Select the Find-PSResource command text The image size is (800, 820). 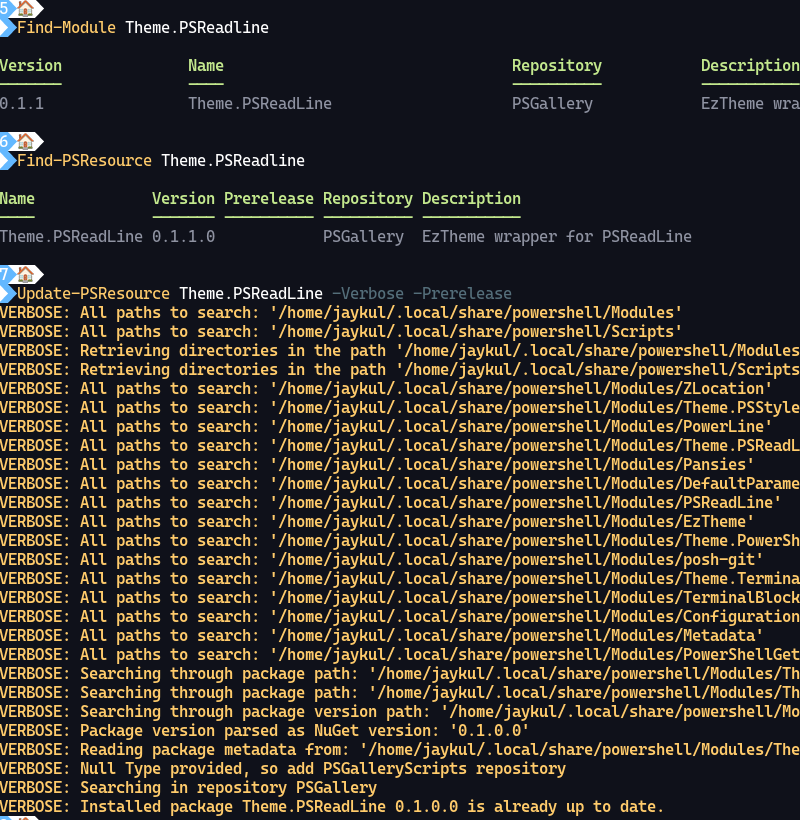pos(85,160)
